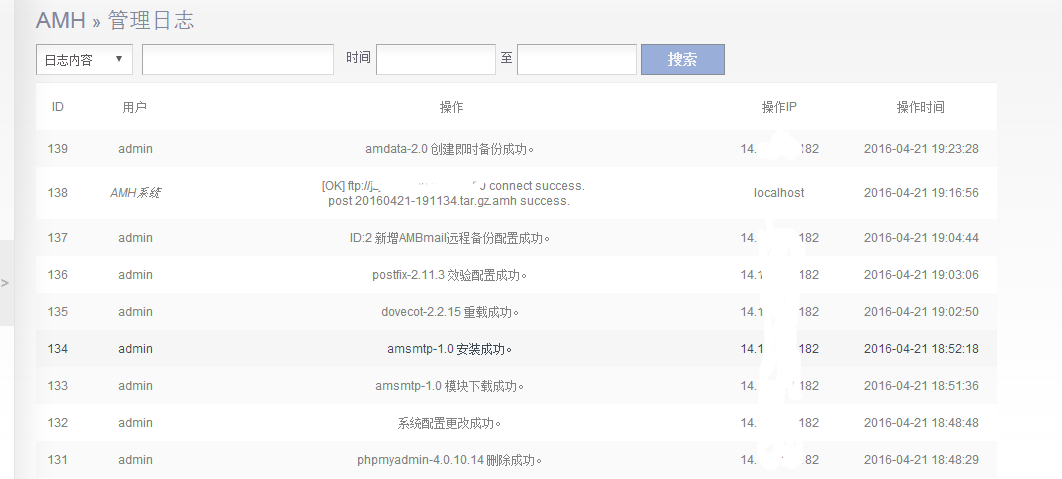Open the 日志内容 search type dropdown
This screenshot has width=1062, height=479.
tap(84, 59)
